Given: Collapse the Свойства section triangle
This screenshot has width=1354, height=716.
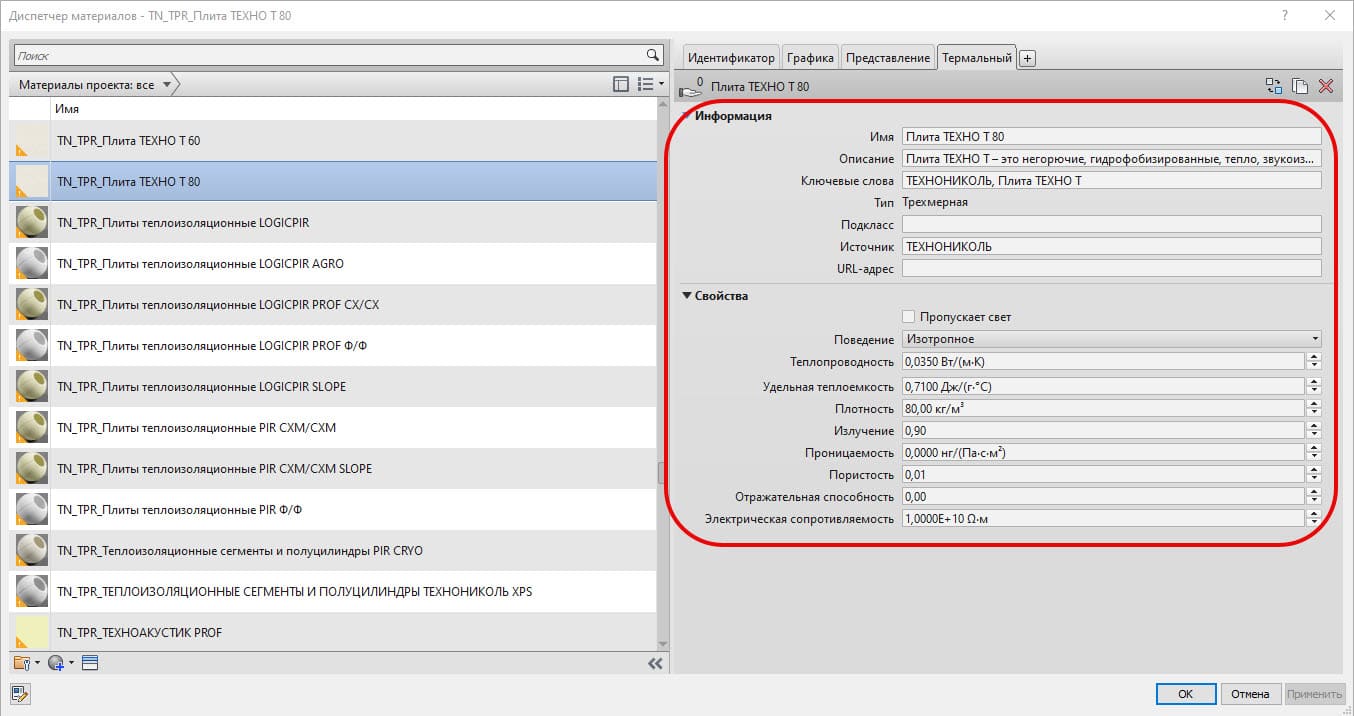Looking at the screenshot, I should tap(685, 295).
